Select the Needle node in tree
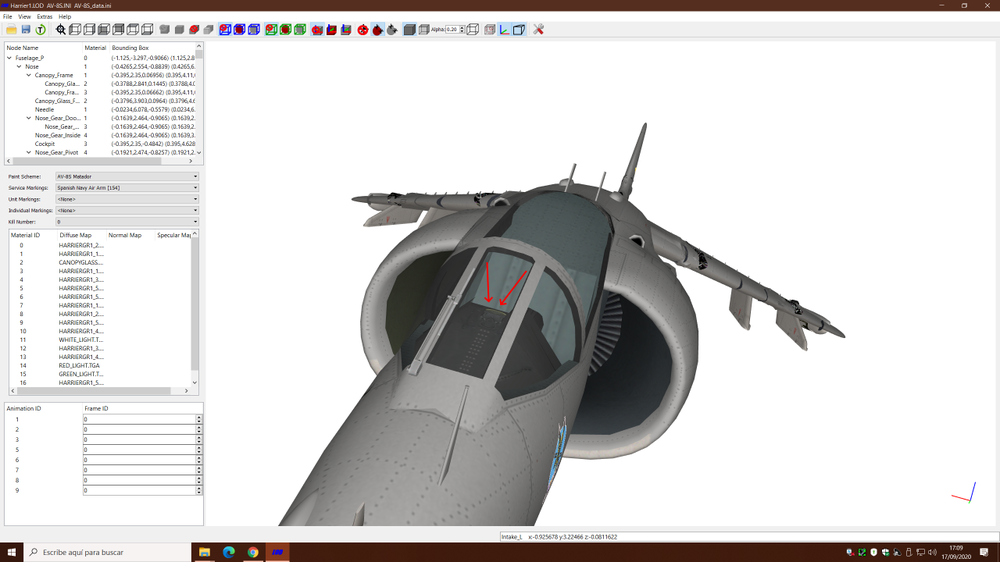1000x562 pixels. 45,110
